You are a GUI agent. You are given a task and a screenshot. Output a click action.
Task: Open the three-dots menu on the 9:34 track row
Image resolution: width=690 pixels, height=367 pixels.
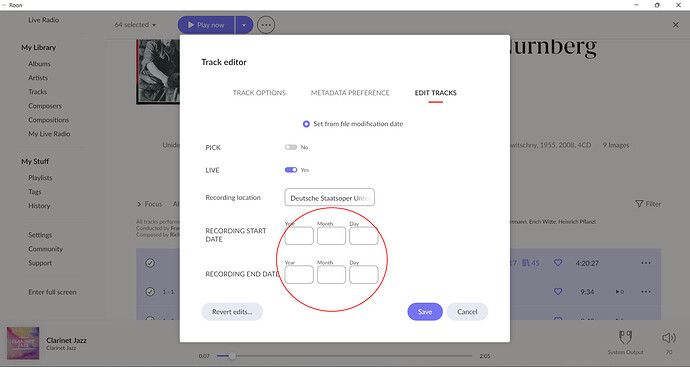646,292
